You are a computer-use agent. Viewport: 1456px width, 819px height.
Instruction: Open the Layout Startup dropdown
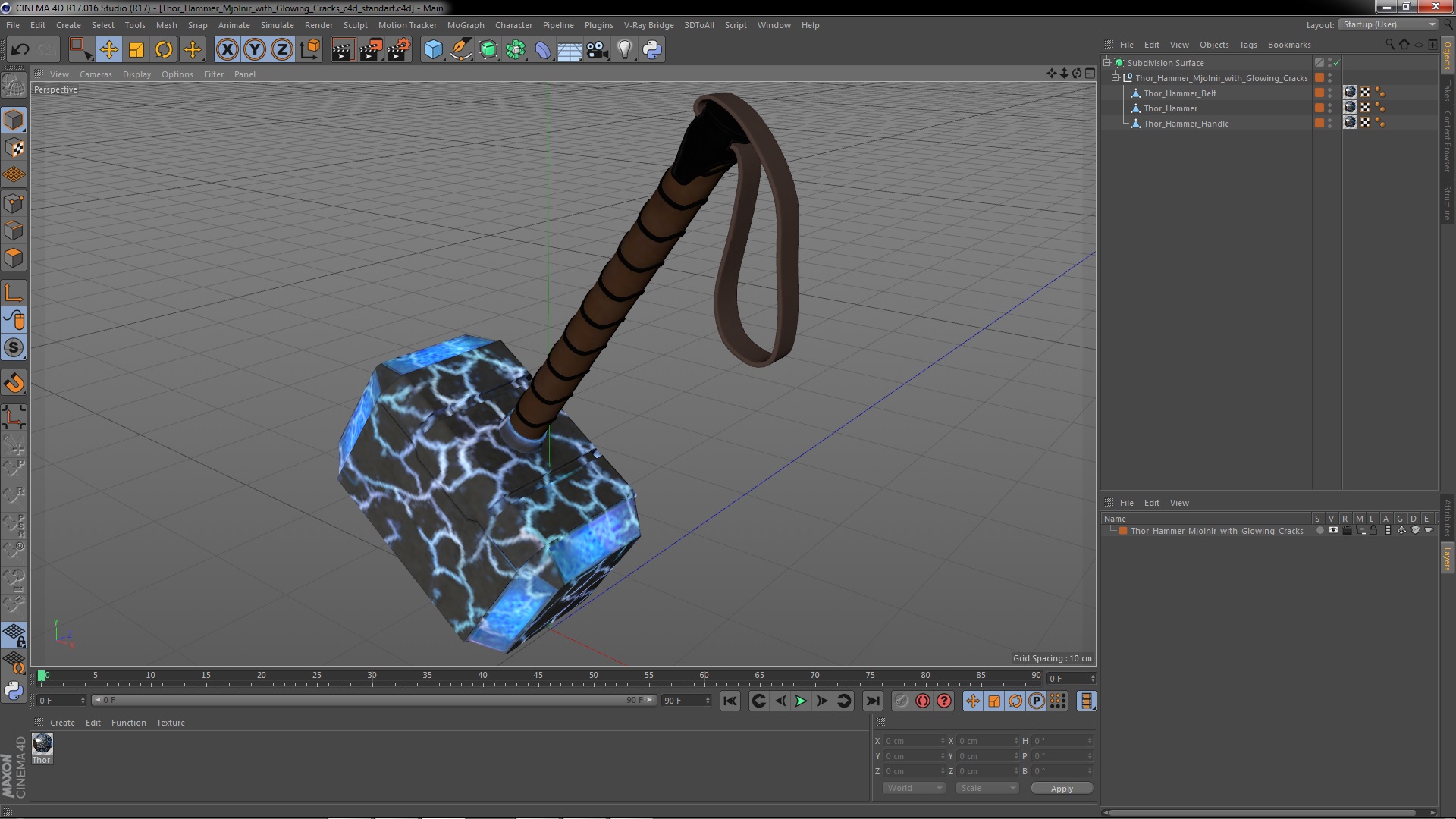[1389, 24]
